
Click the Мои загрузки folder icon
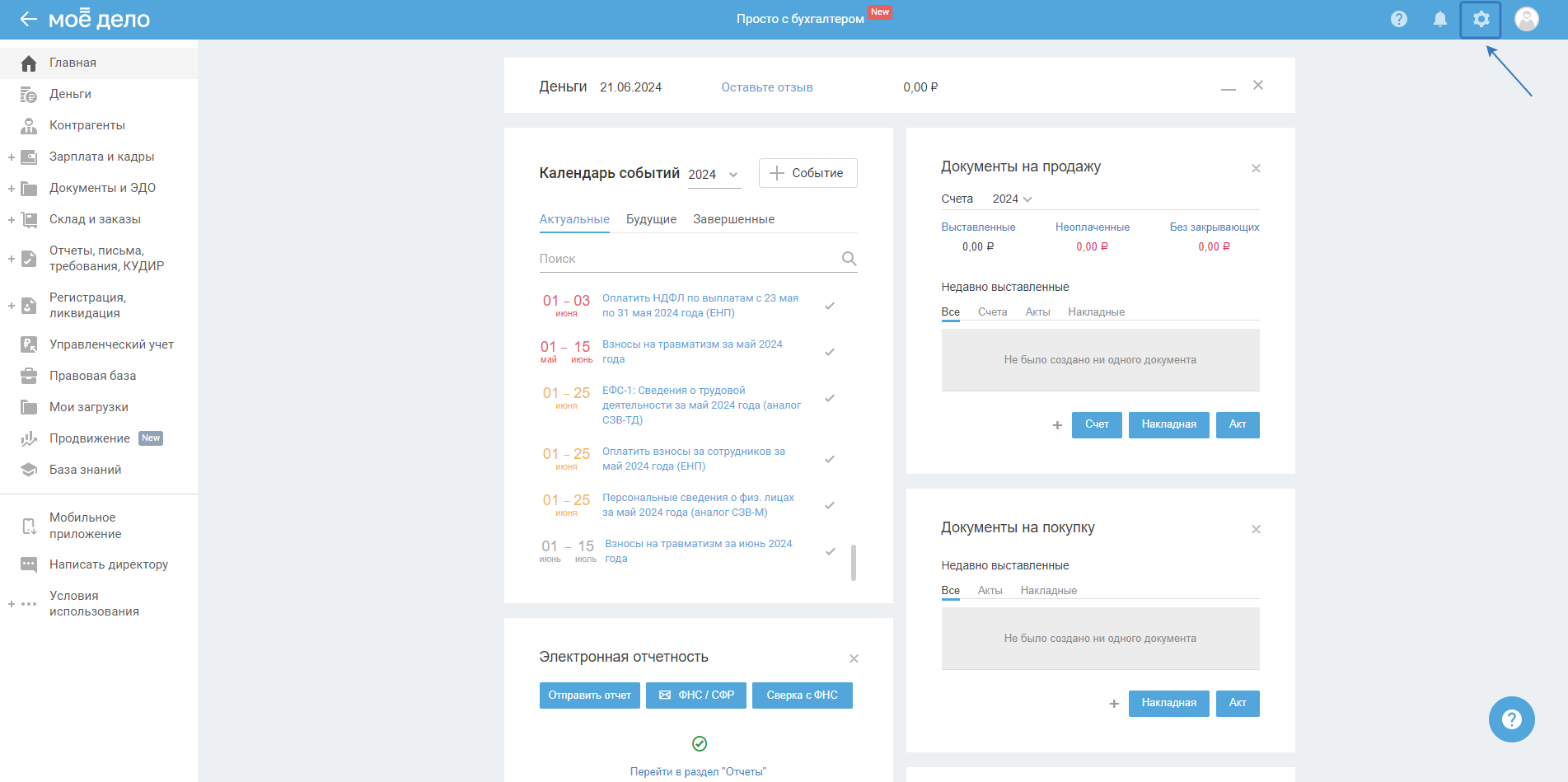tap(29, 408)
